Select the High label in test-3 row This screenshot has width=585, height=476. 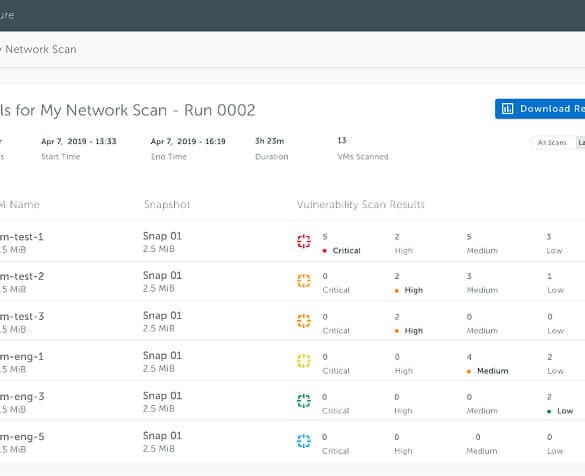pos(413,331)
